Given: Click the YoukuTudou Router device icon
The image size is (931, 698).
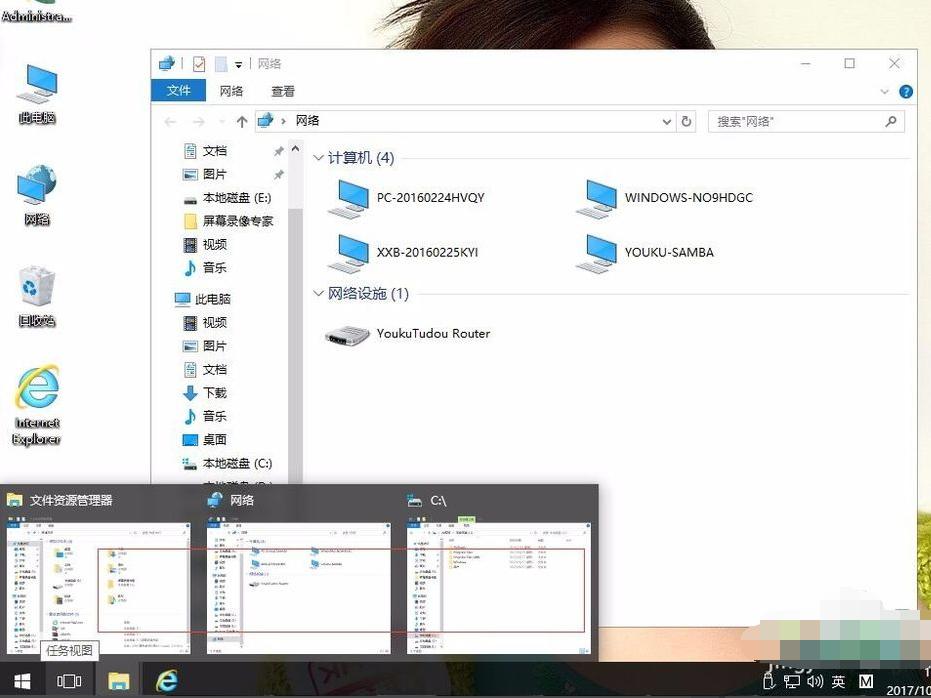Looking at the screenshot, I should 347,334.
